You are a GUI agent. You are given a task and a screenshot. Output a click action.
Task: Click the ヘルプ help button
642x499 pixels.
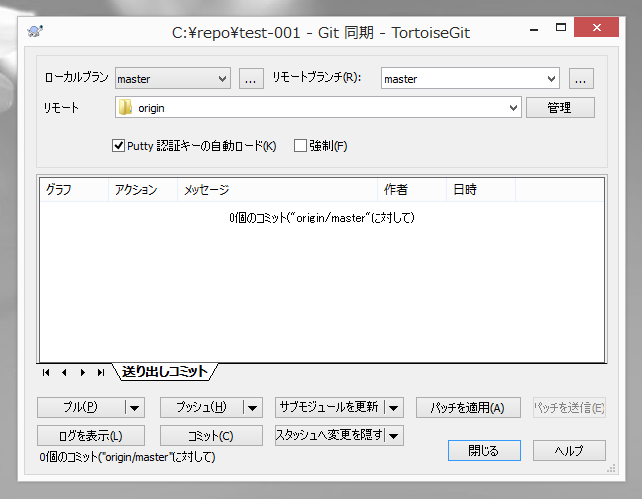point(569,450)
